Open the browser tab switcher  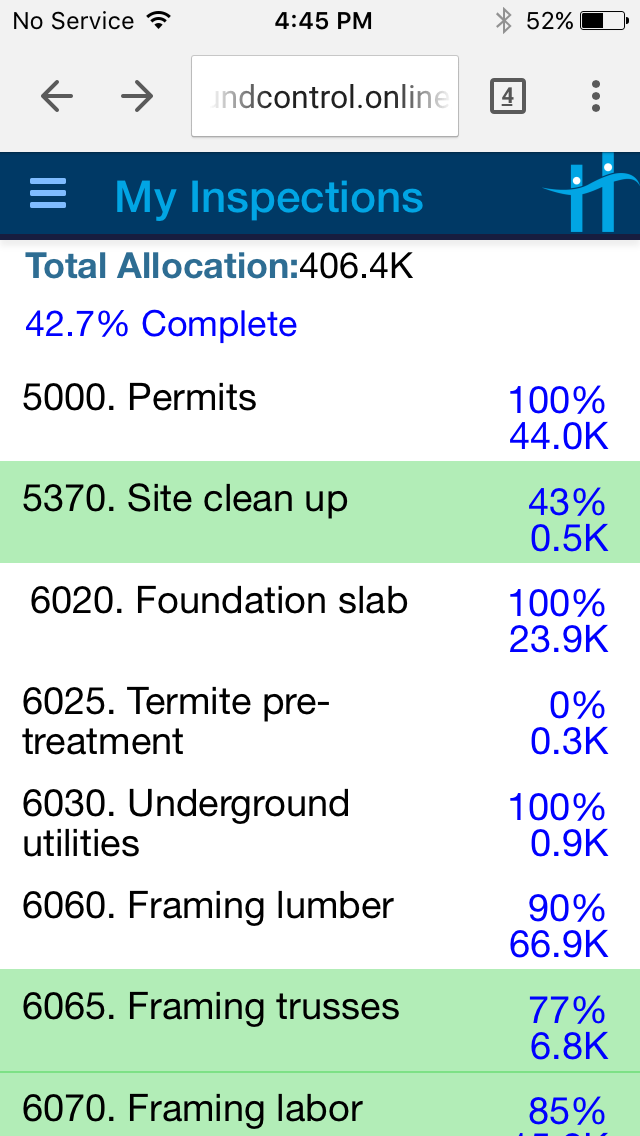[507, 96]
